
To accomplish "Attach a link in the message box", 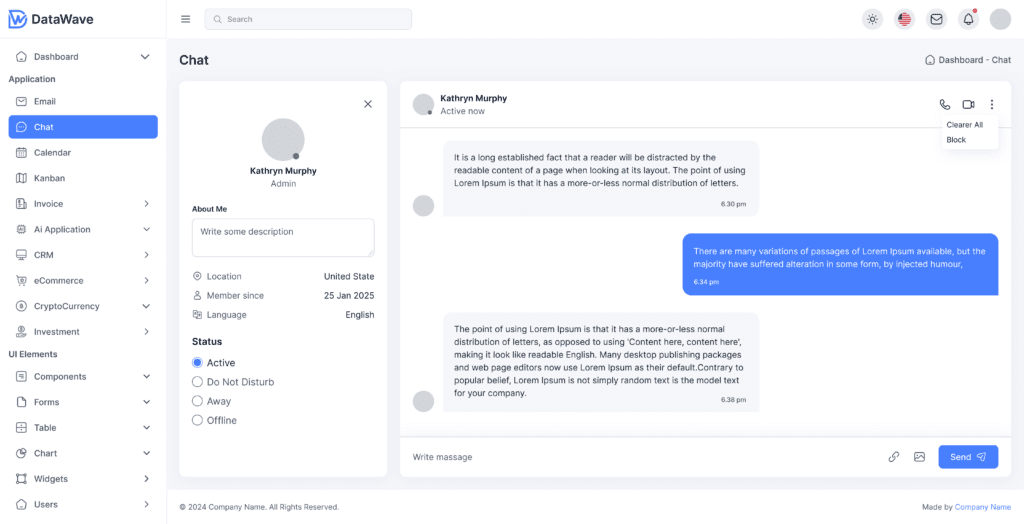I will coord(894,457).
